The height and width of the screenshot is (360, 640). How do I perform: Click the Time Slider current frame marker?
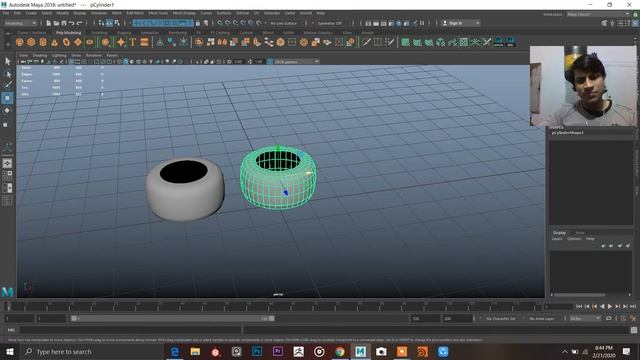pyautogui.click(x=8, y=306)
